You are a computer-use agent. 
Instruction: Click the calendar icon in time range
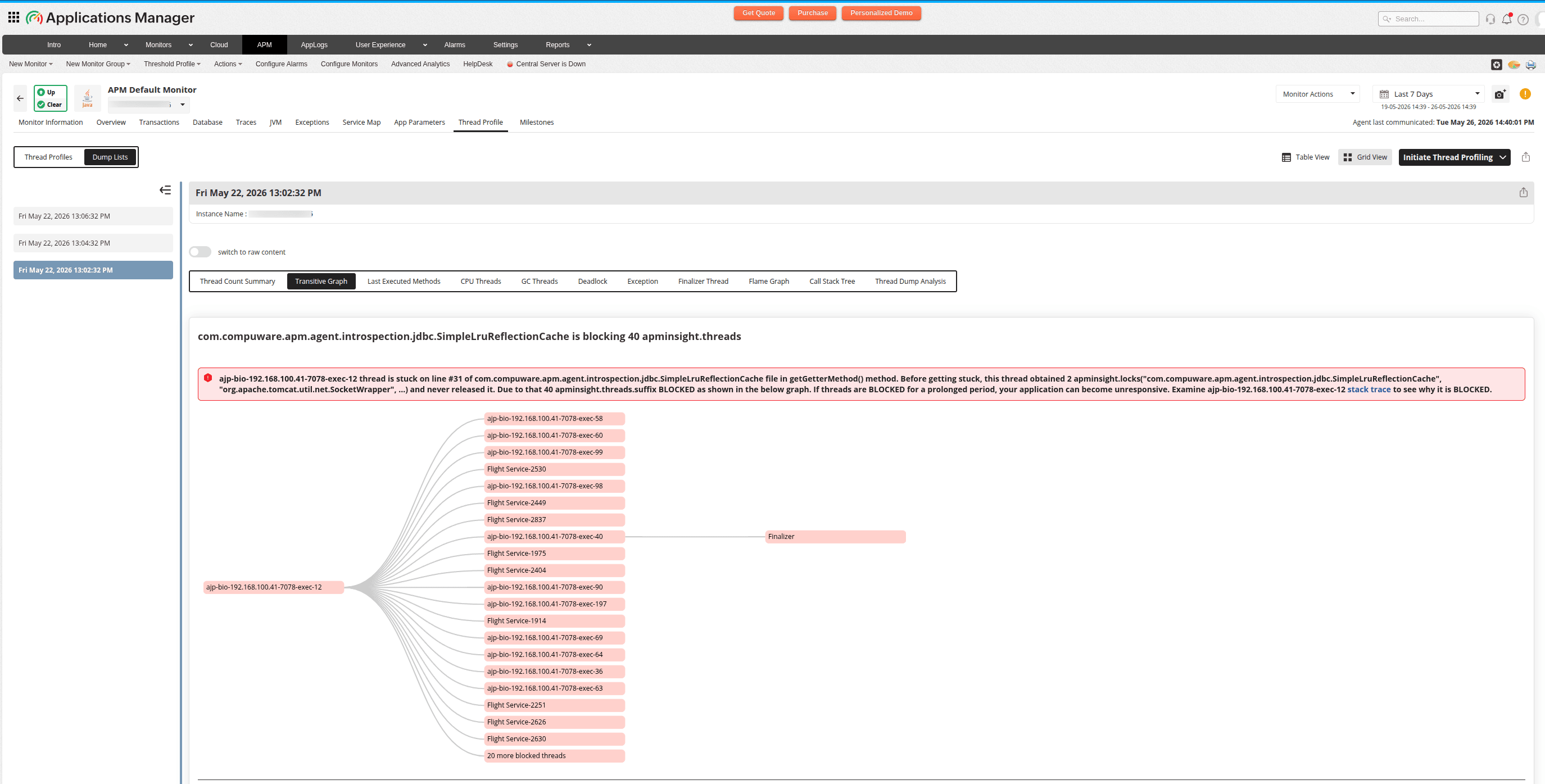click(1384, 94)
